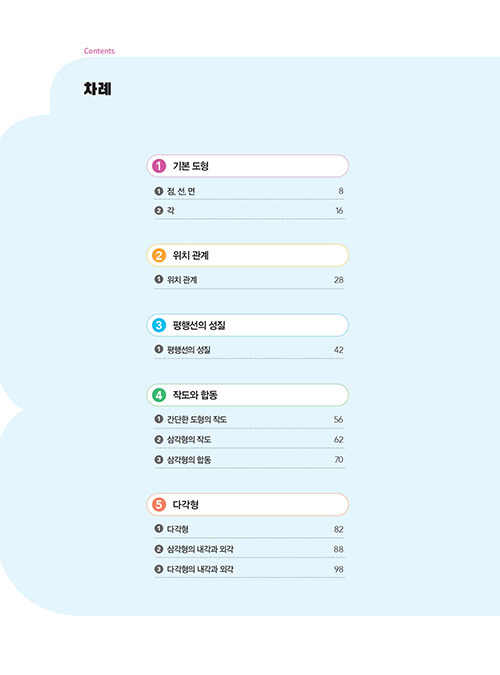
Task: Click the 차례 title heading
Action: (98, 89)
